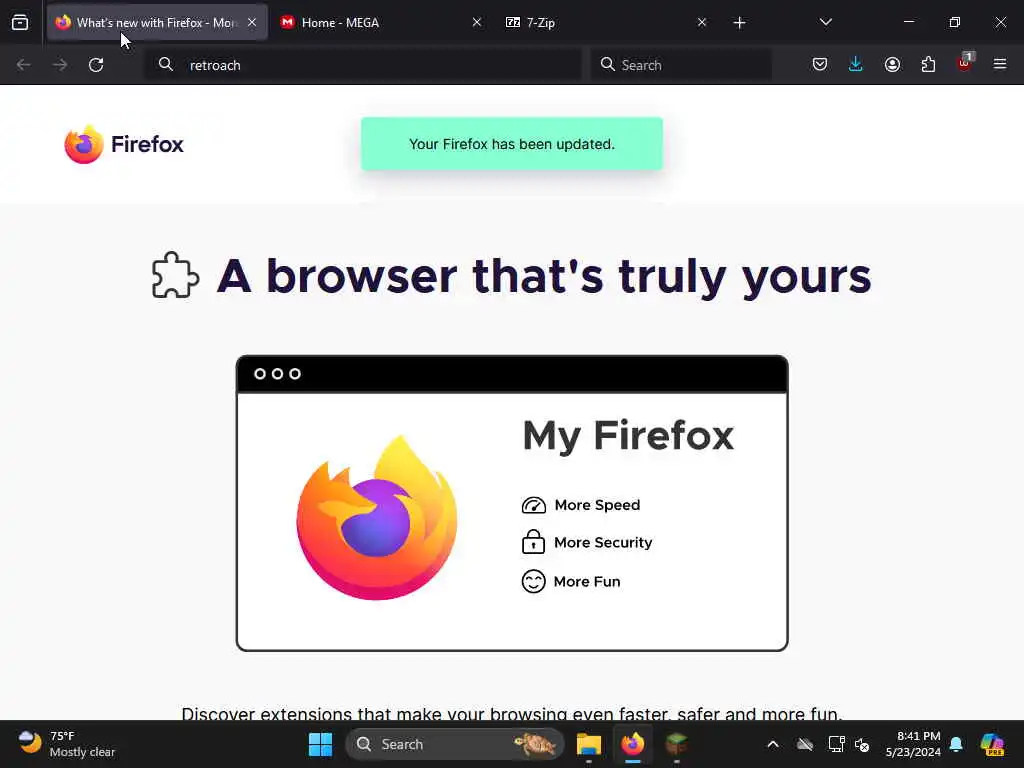Open the weather widget showing 75°F

(67, 744)
